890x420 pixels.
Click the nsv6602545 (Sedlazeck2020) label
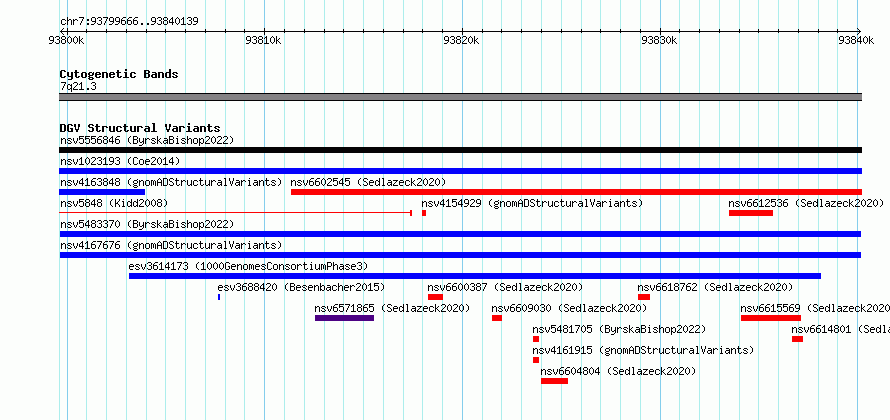point(368,182)
